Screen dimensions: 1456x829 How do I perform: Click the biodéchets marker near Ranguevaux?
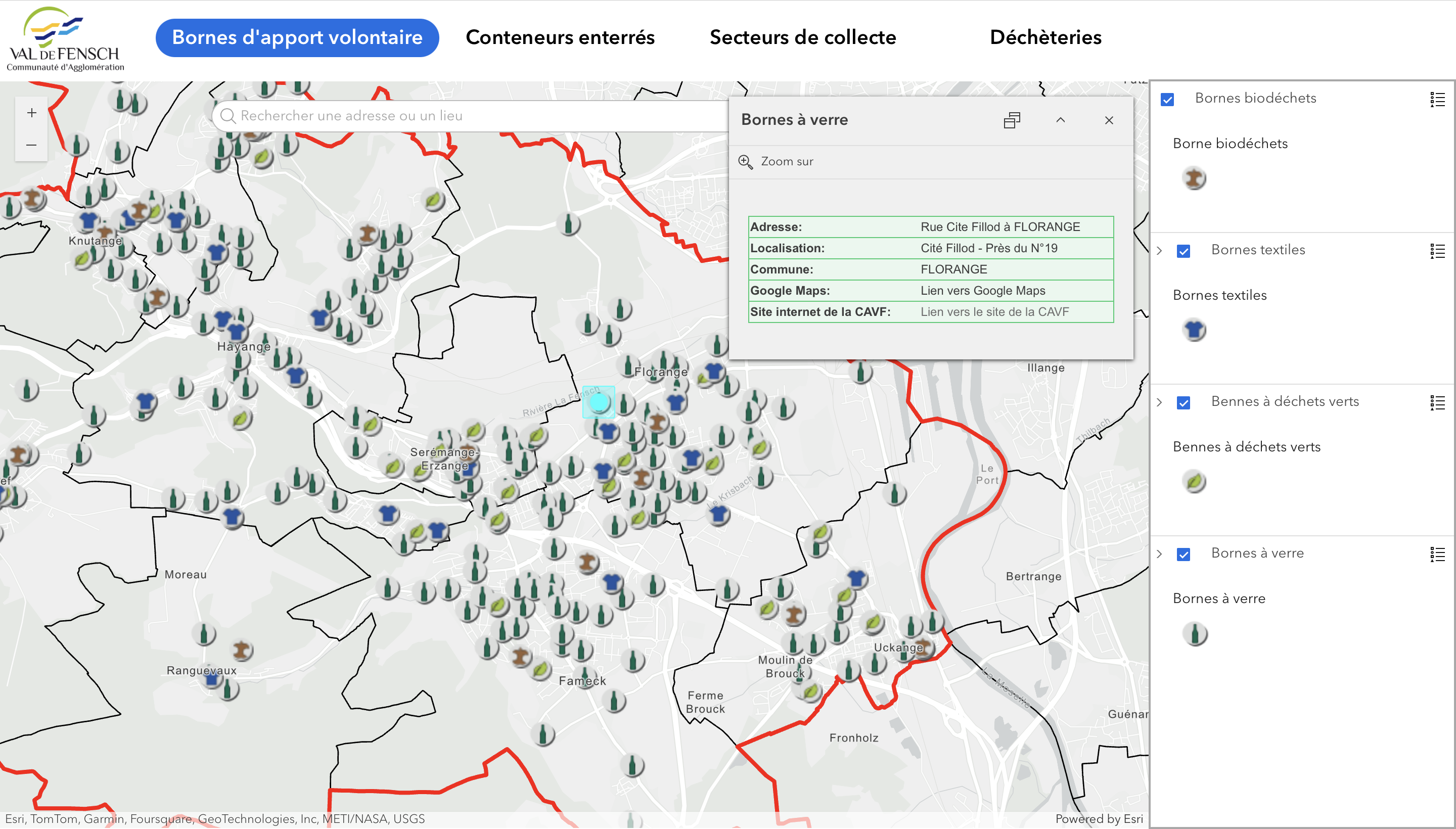[242, 650]
